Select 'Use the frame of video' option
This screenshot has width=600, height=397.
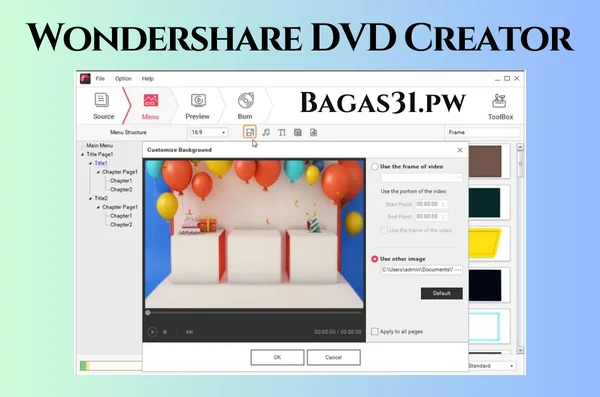coord(375,167)
